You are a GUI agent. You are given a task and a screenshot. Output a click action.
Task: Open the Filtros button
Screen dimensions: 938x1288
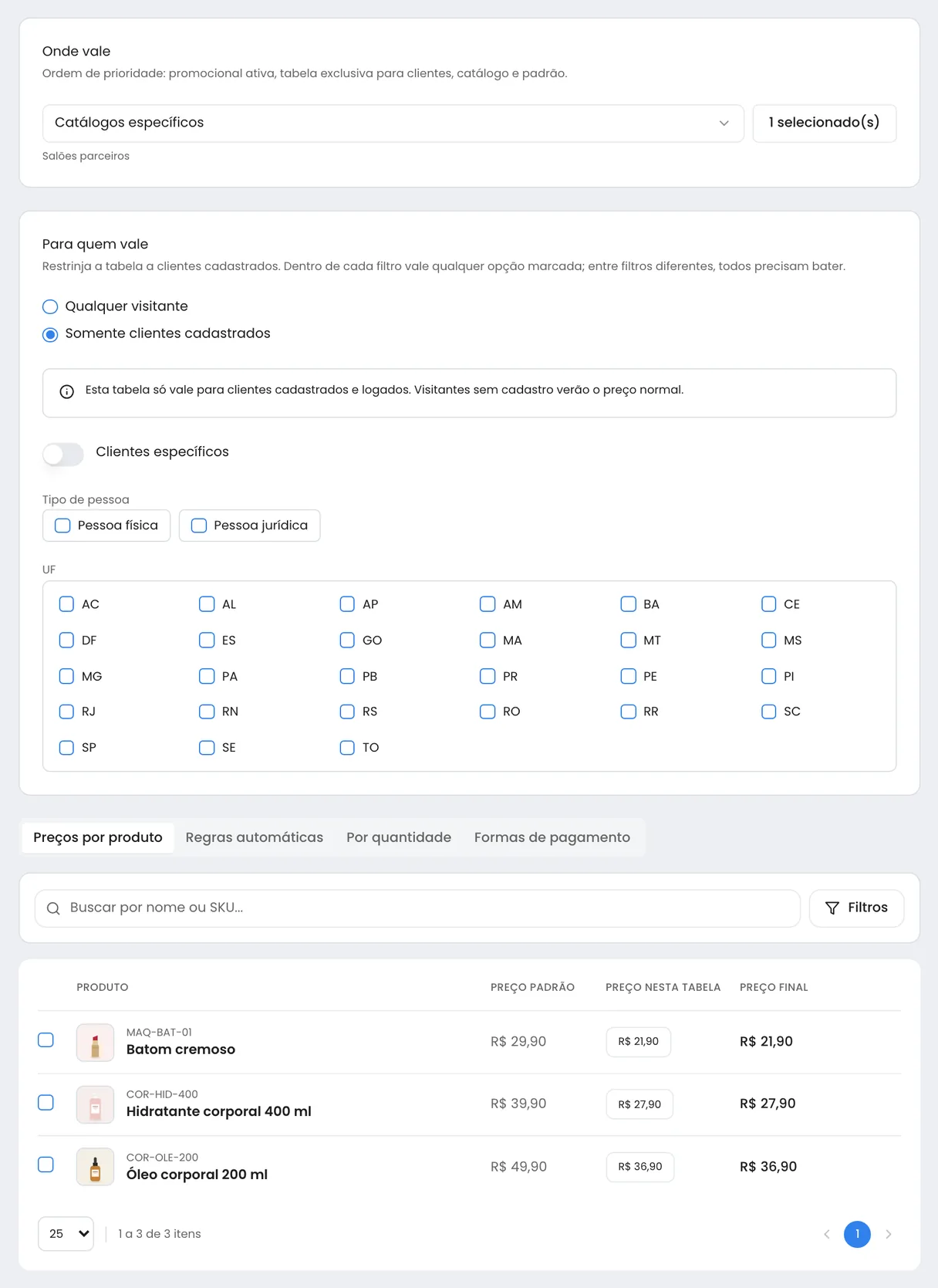pyautogui.click(x=856, y=908)
